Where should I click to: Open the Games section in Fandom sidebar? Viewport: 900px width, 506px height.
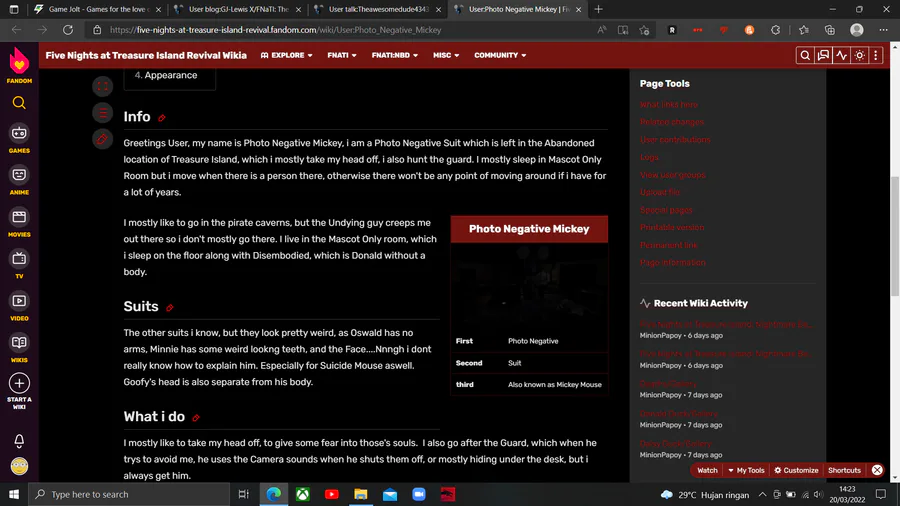point(19,139)
